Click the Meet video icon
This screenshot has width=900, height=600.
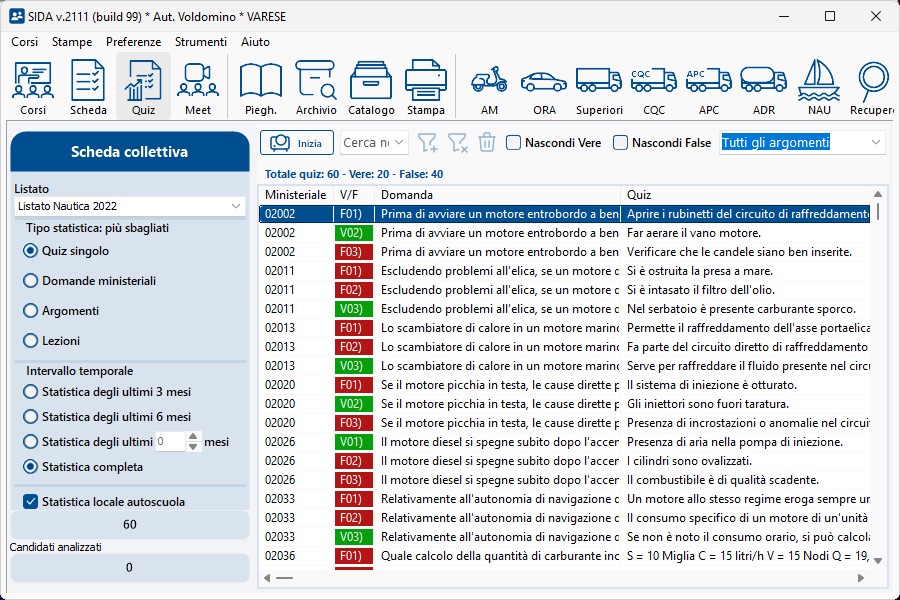click(x=198, y=86)
